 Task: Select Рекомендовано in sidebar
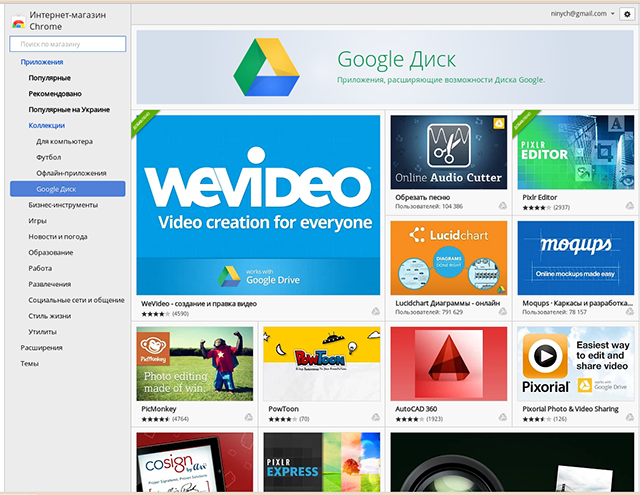(x=55, y=94)
